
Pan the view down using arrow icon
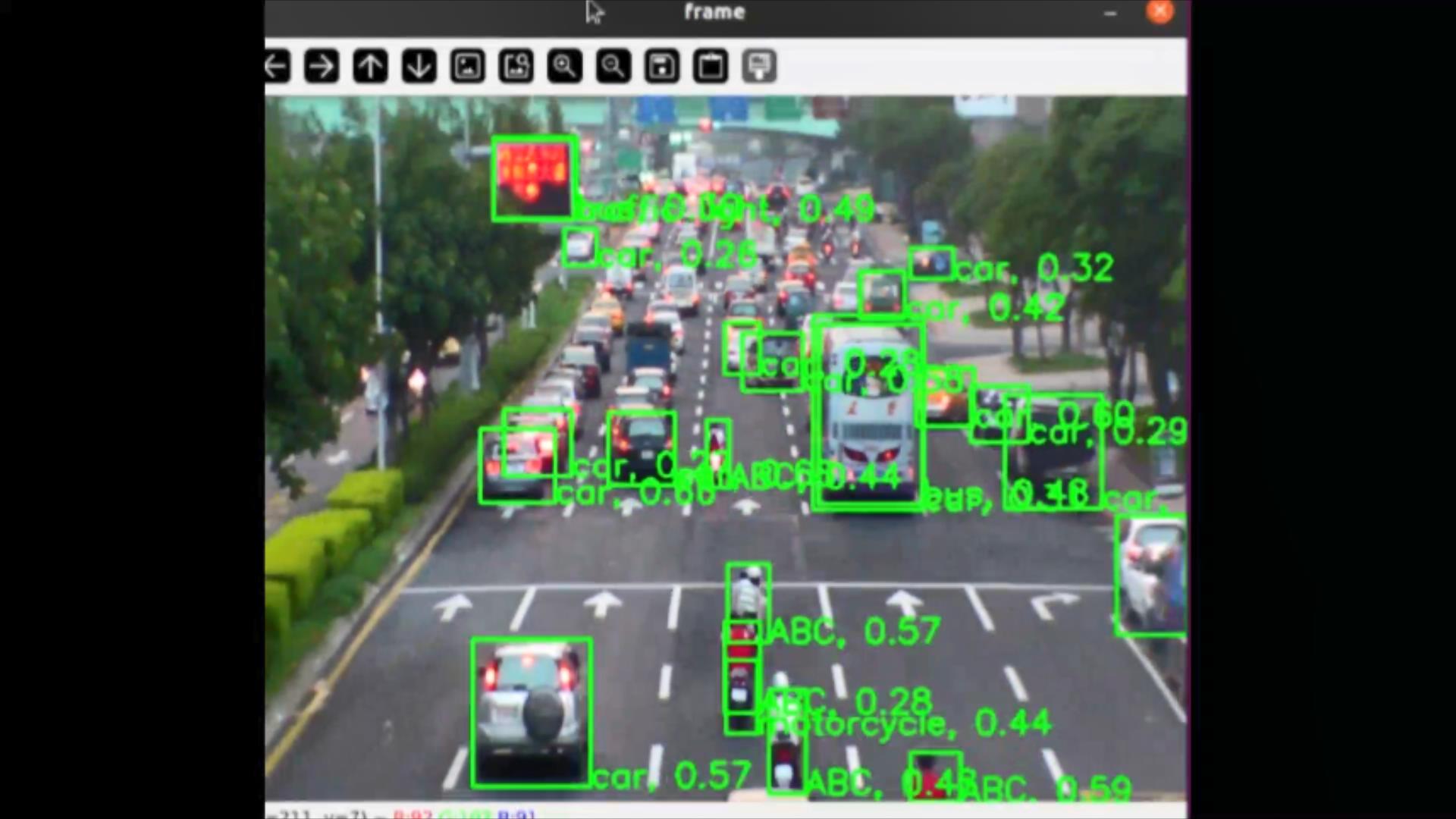(x=419, y=67)
